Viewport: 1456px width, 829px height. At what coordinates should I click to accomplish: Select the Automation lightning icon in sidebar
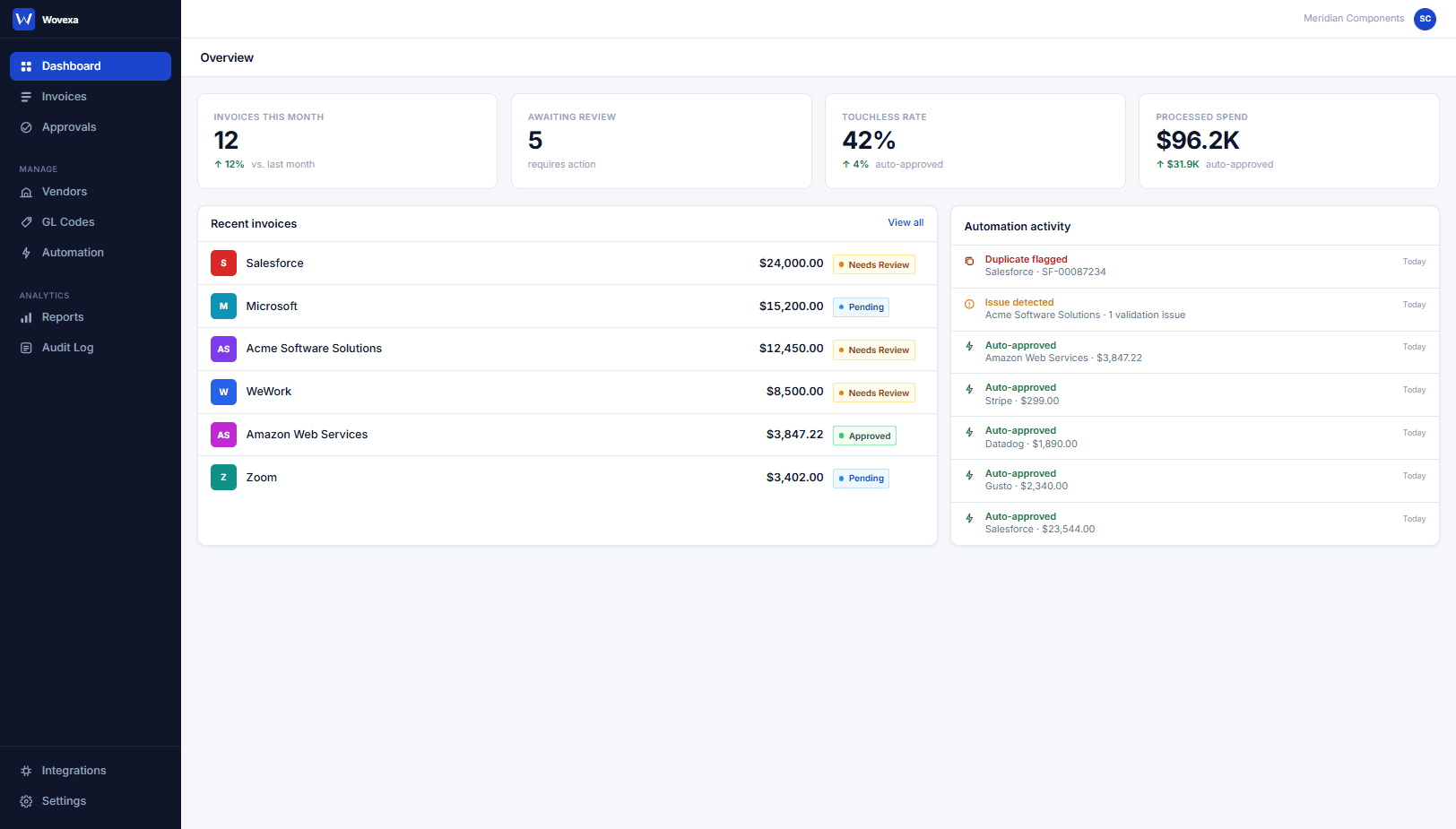(x=27, y=252)
